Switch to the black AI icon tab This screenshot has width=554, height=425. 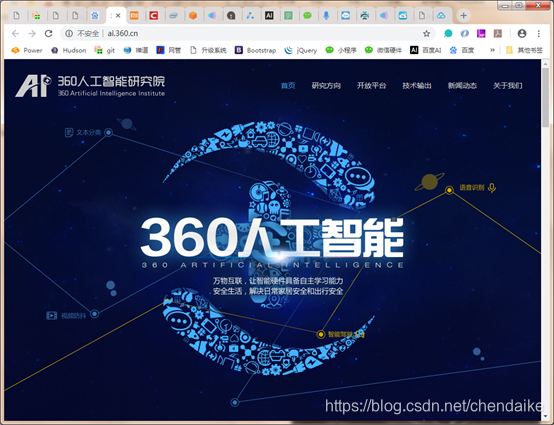tap(269, 16)
